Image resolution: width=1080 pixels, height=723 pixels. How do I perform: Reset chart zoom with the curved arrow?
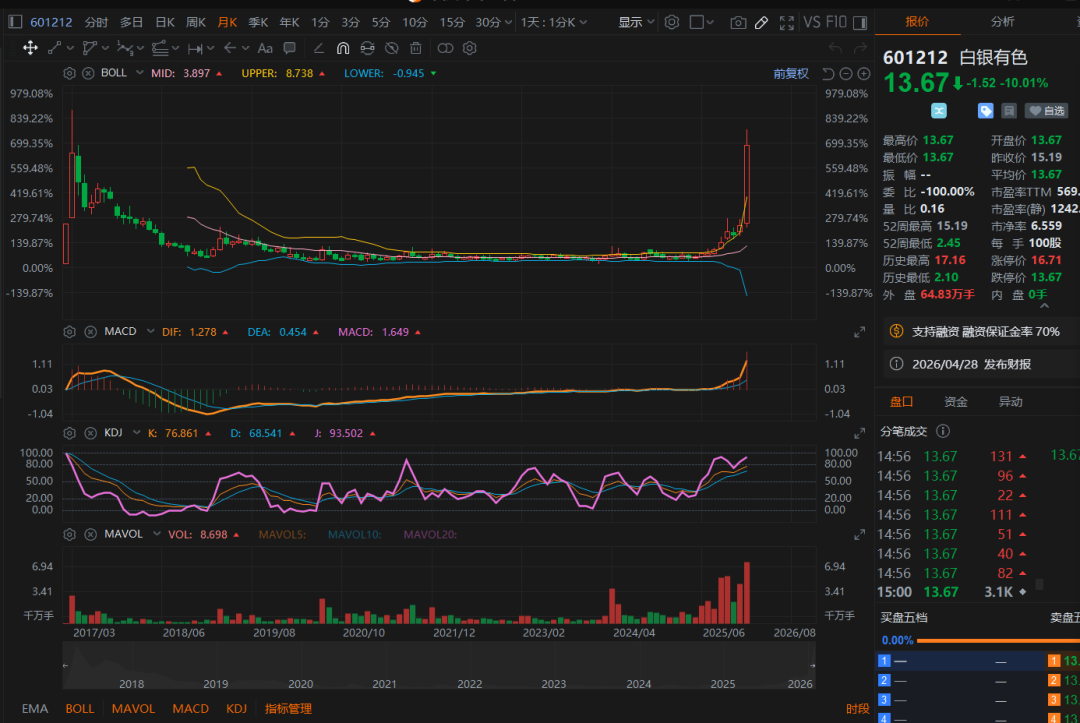point(829,74)
